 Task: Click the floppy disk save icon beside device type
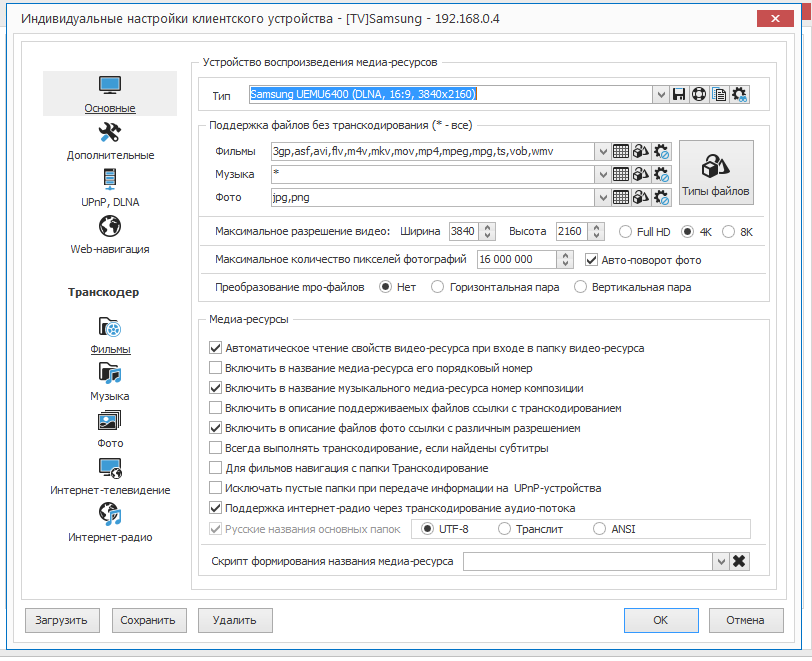click(x=679, y=94)
